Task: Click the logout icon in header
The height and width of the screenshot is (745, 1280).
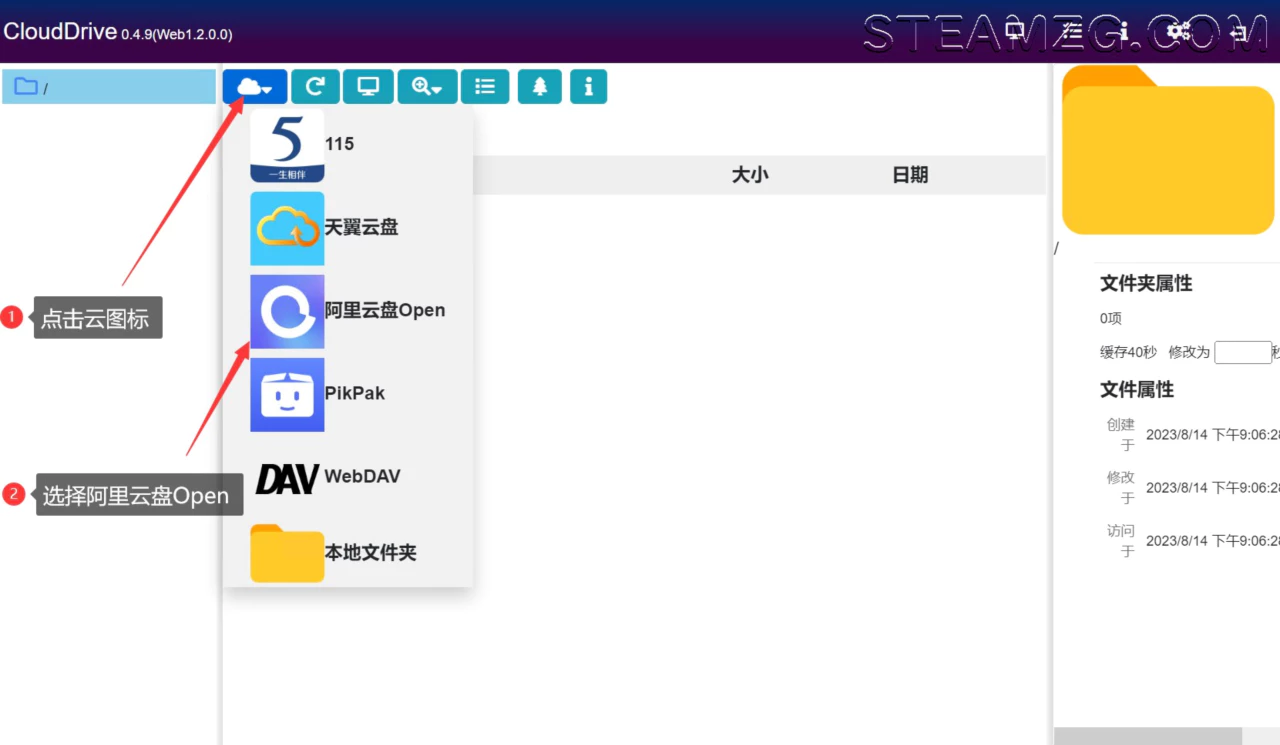Action: (x=1238, y=32)
